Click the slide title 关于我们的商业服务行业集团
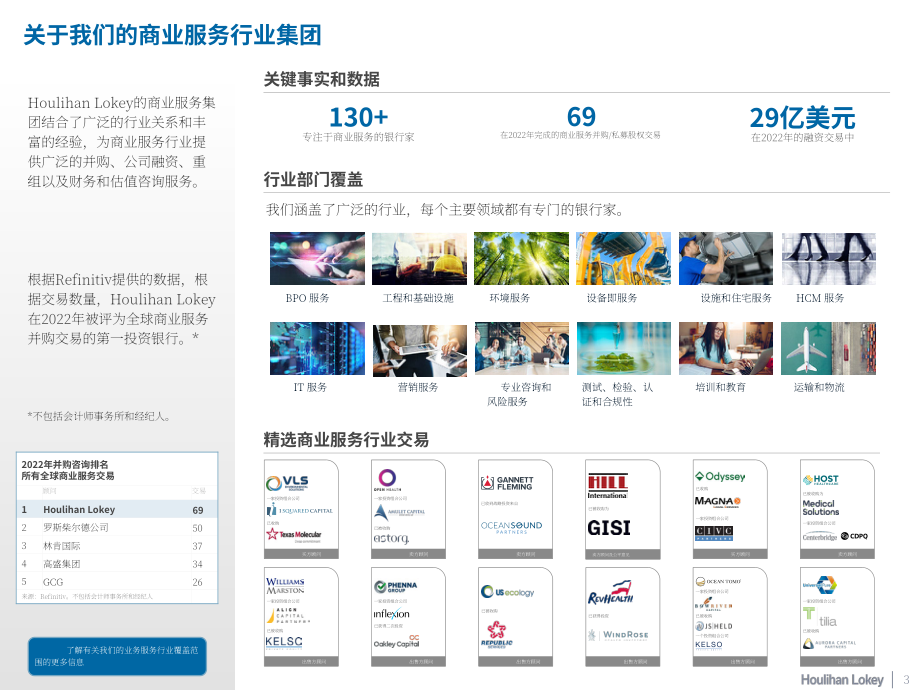 point(172,35)
